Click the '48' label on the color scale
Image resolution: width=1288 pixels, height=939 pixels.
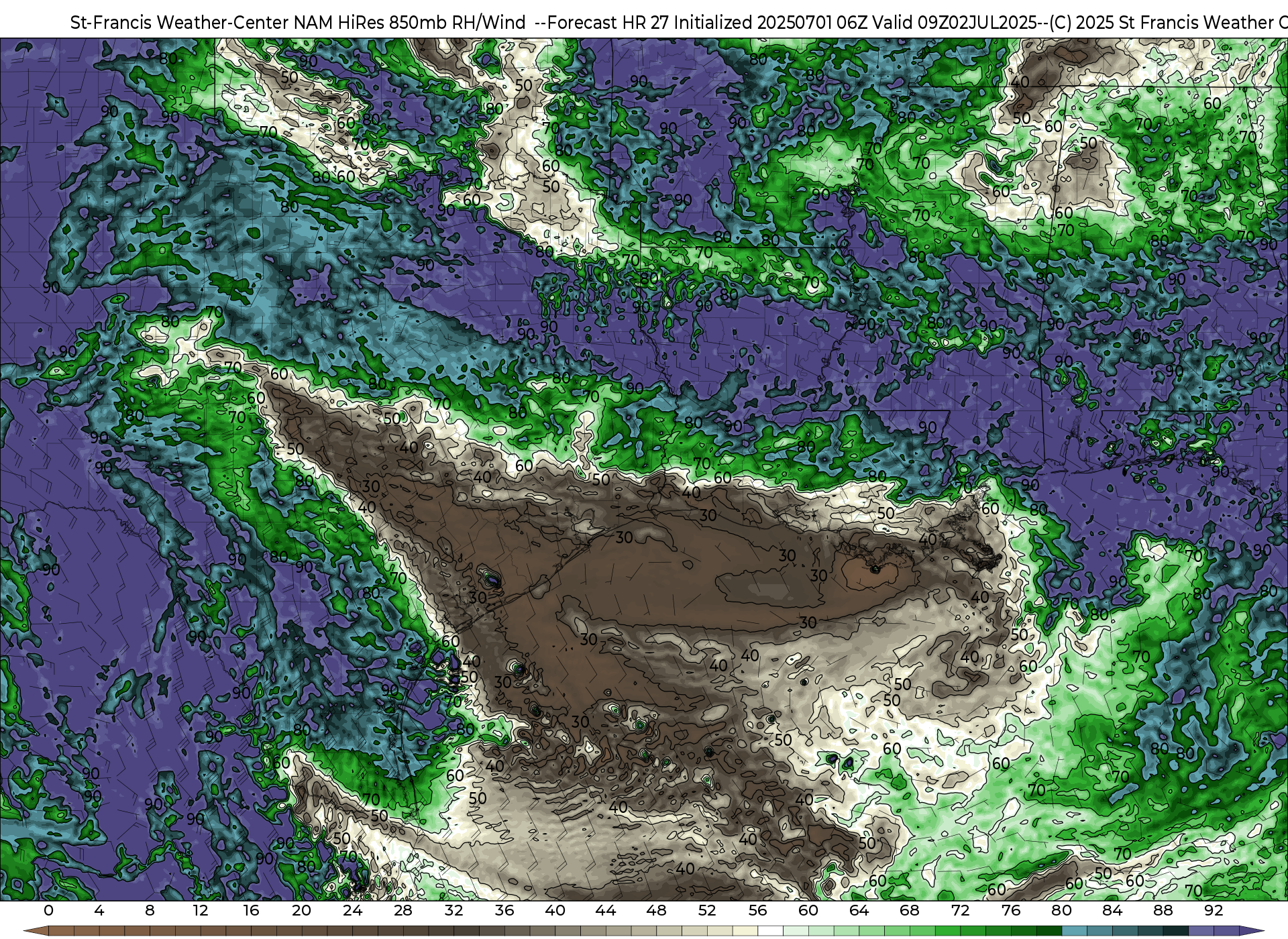(x=657, y=910)
